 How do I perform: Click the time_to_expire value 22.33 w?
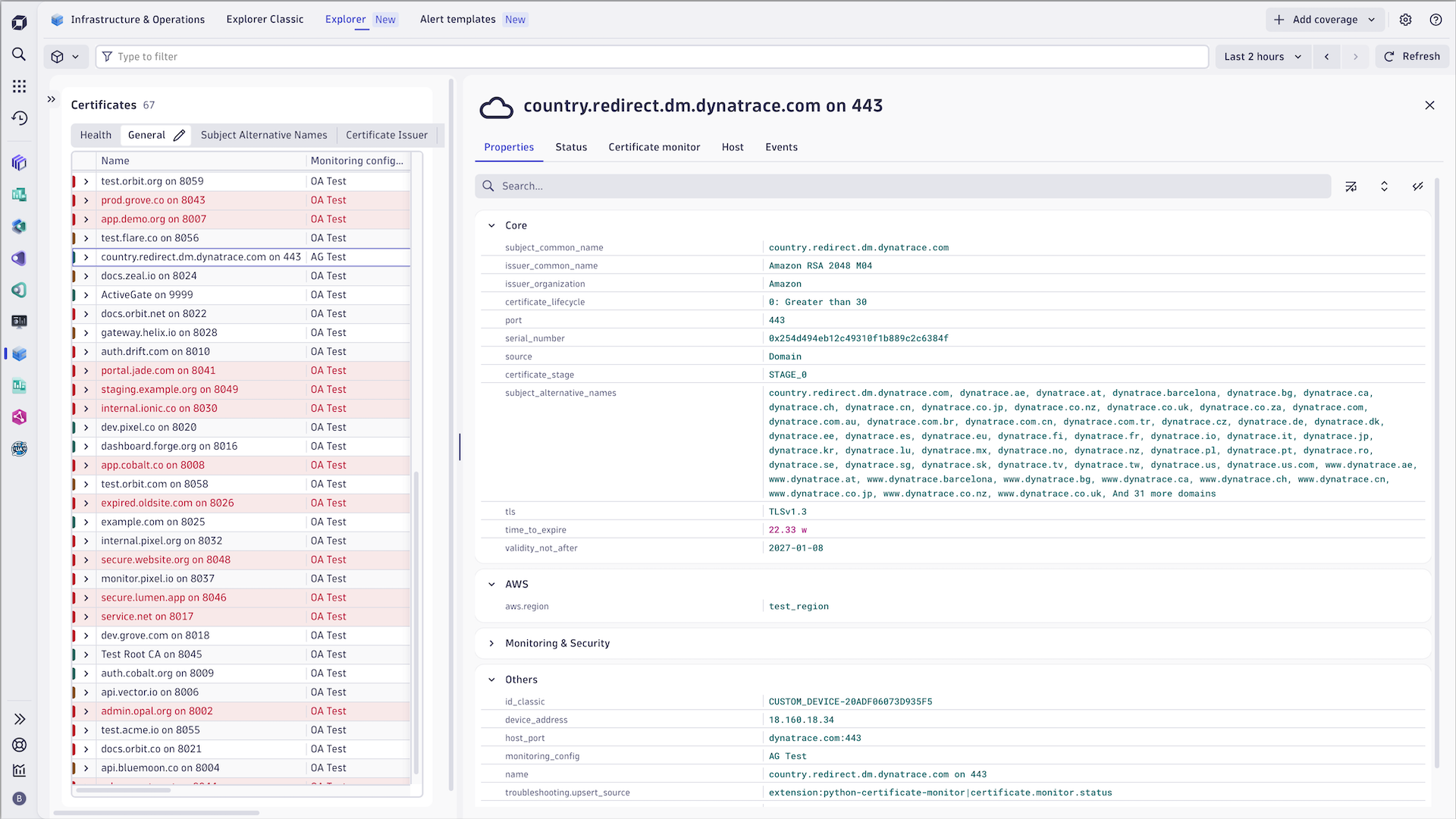point(788,530)
